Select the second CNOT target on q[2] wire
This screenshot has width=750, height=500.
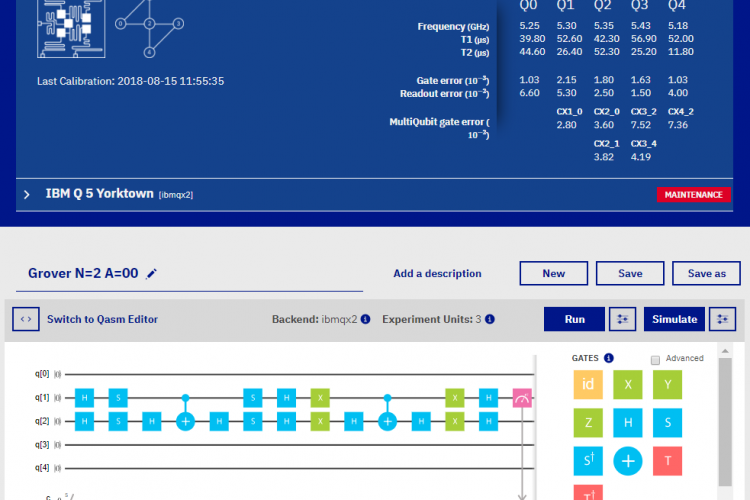coord(387,422)
